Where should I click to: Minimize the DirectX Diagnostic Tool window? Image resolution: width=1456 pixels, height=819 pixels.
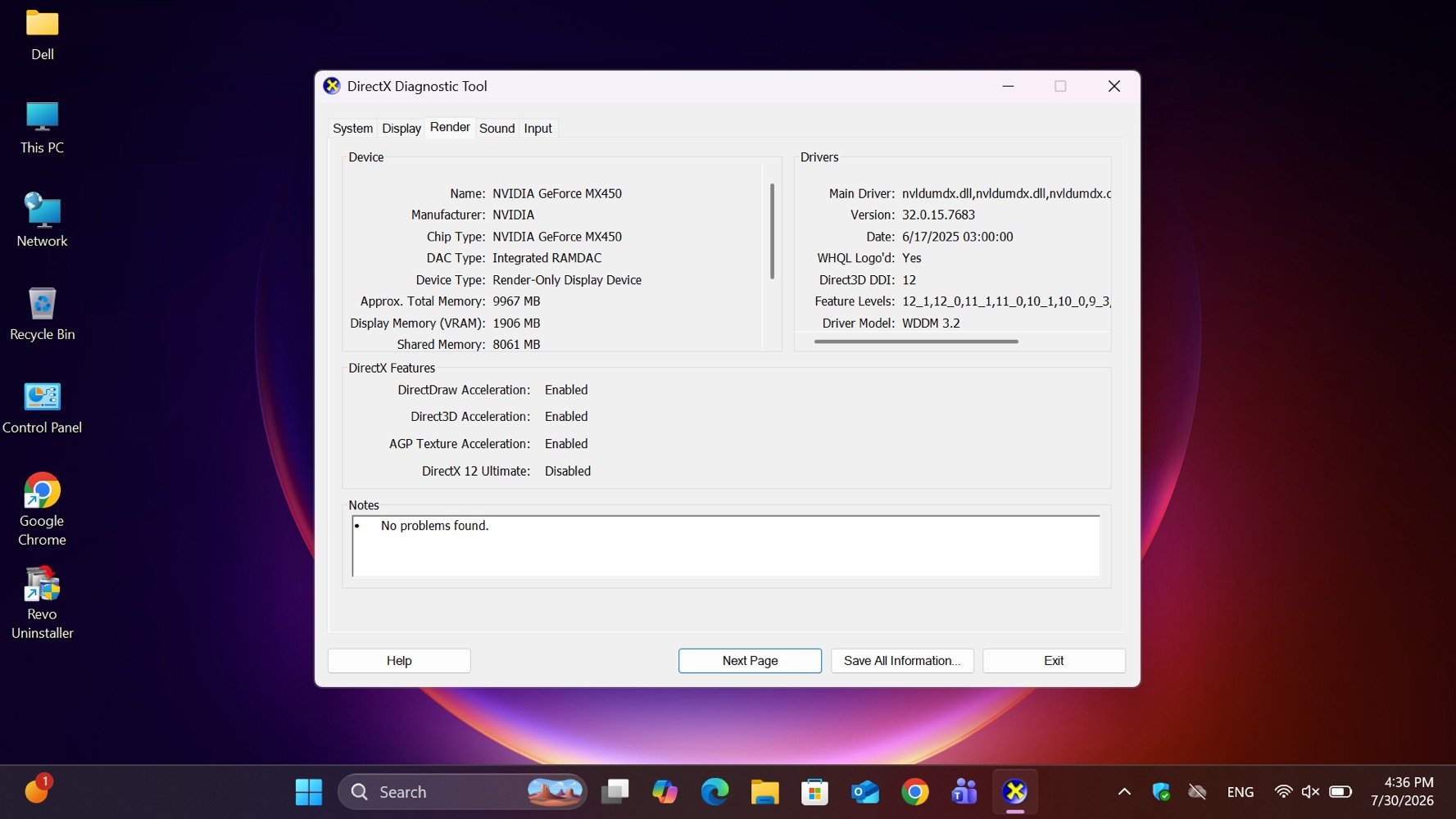[x=1008, y=86]
